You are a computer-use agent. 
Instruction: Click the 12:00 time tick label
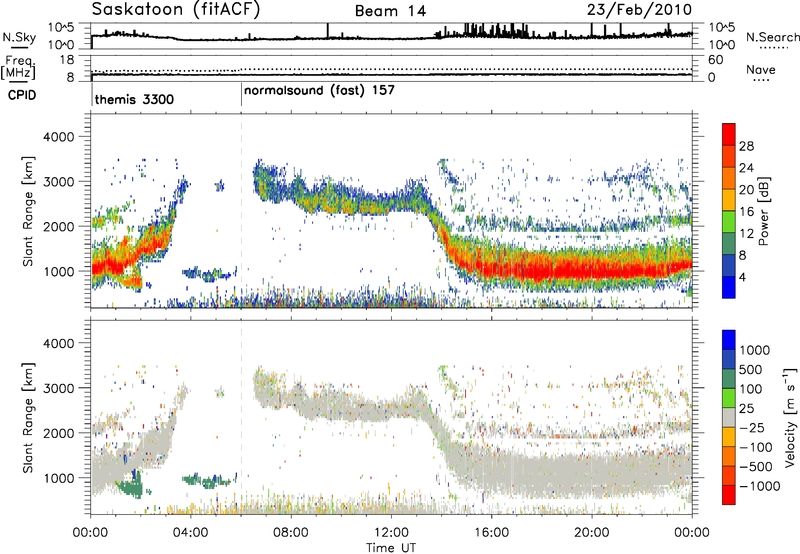coord(391,533)
